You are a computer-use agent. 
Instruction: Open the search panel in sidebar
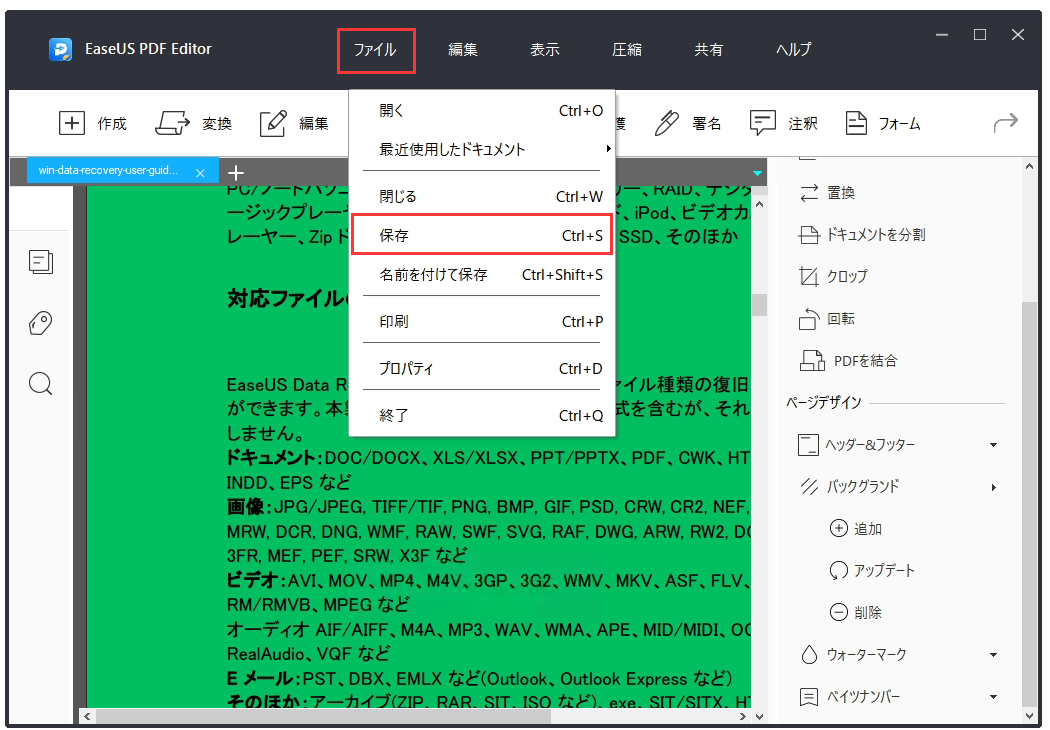(x=40, y=383)
